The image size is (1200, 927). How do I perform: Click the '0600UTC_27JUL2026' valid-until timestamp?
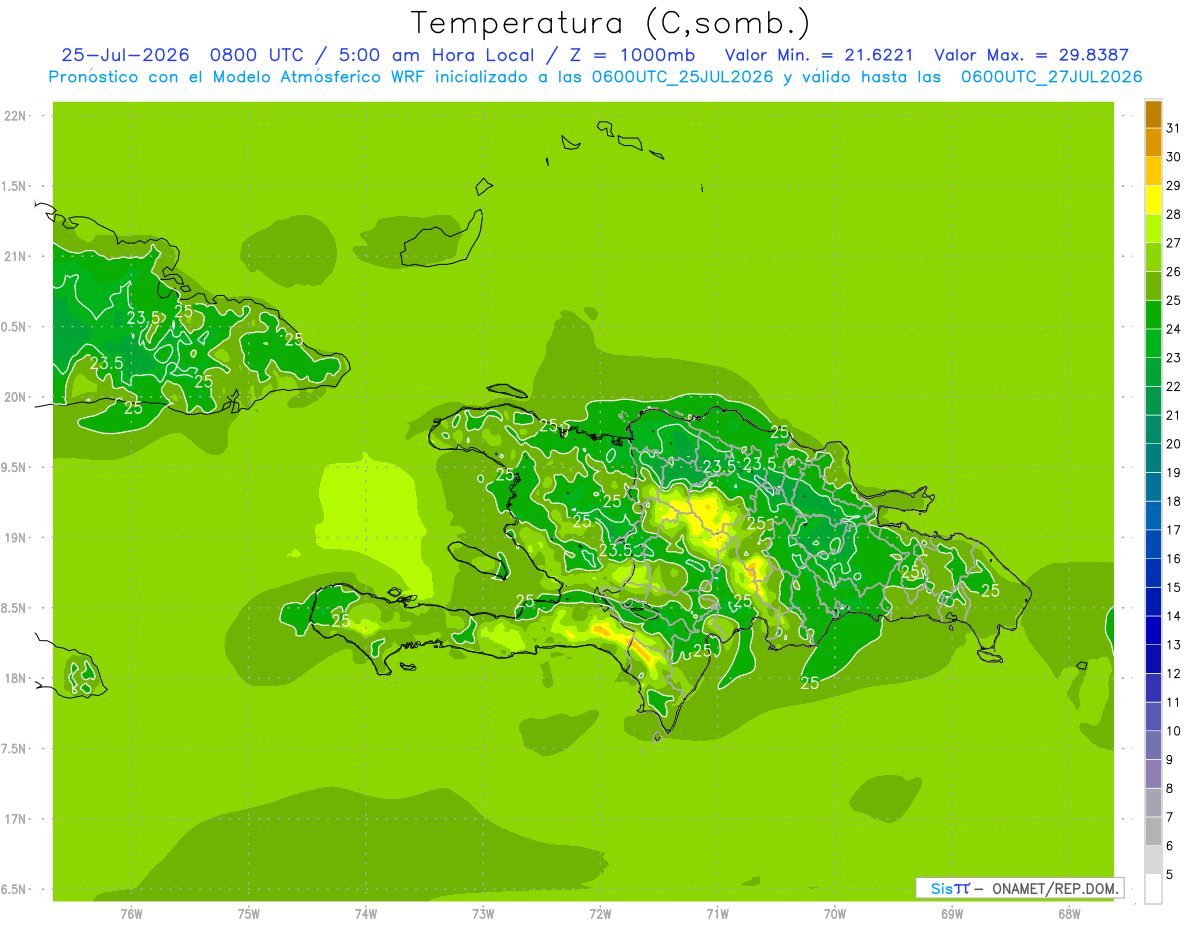pos(1051,77)
